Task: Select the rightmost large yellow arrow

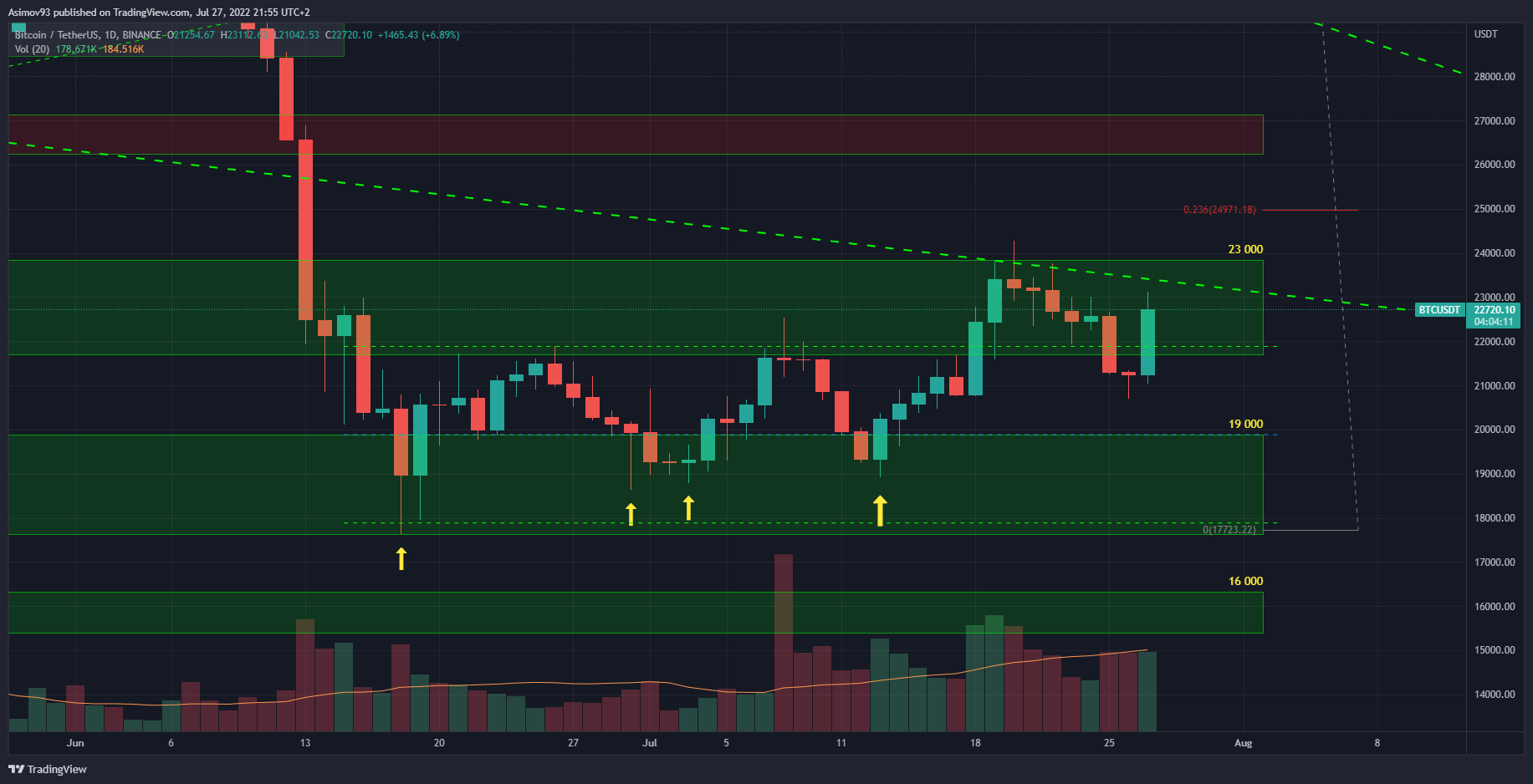Action: 880,511
